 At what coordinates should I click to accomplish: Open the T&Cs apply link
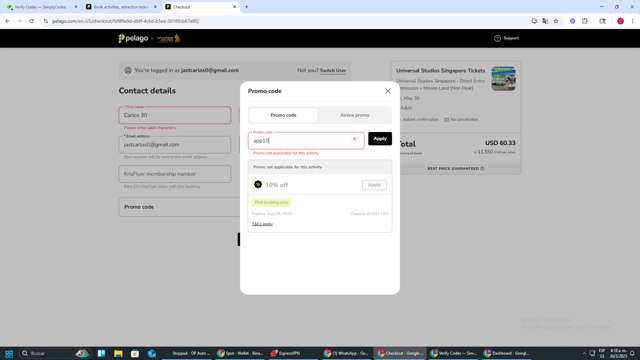(x=262, y=224)
